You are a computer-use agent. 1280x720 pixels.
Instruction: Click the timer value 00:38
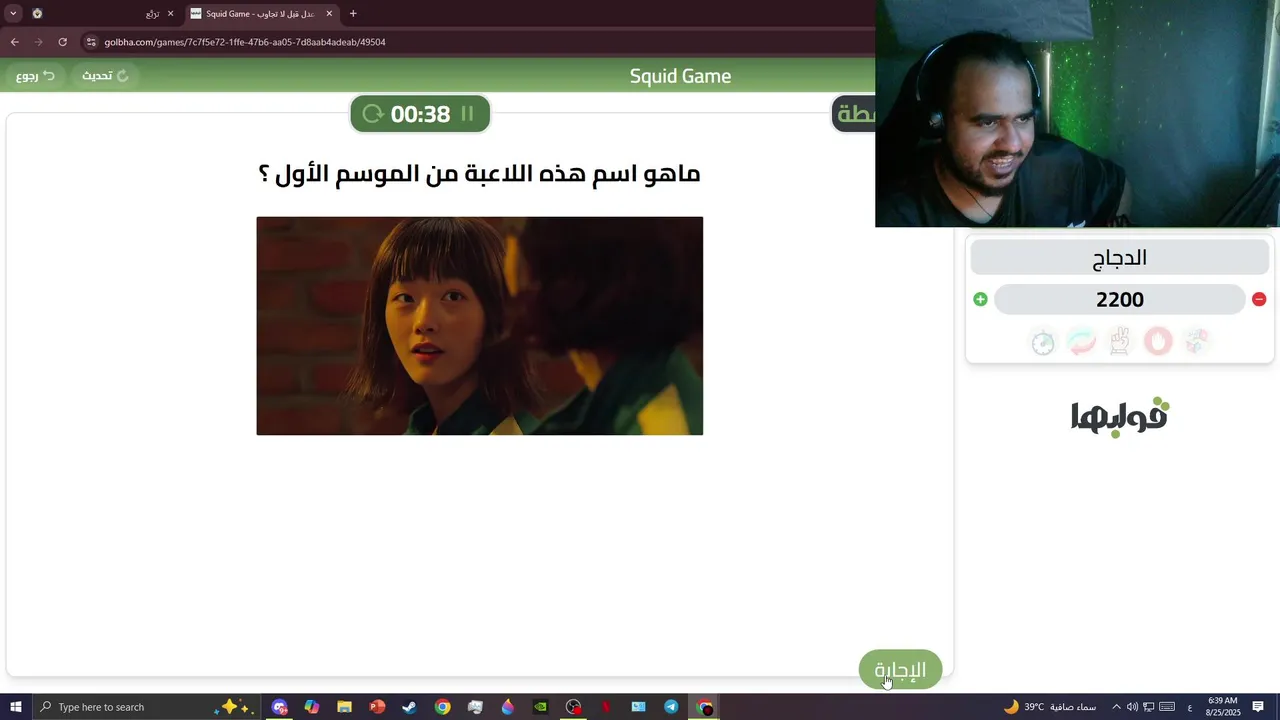pos(420,114)
